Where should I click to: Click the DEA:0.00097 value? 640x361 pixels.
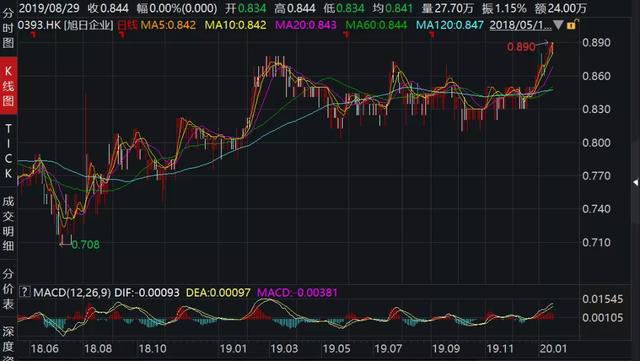(218, 292)
